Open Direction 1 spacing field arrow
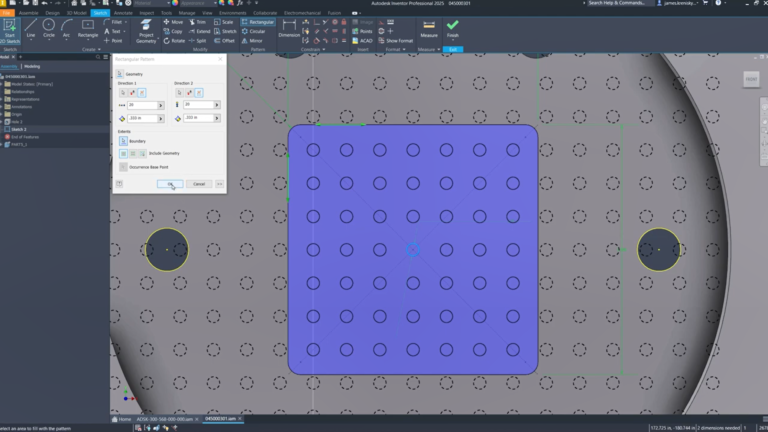 click(161, 119)
